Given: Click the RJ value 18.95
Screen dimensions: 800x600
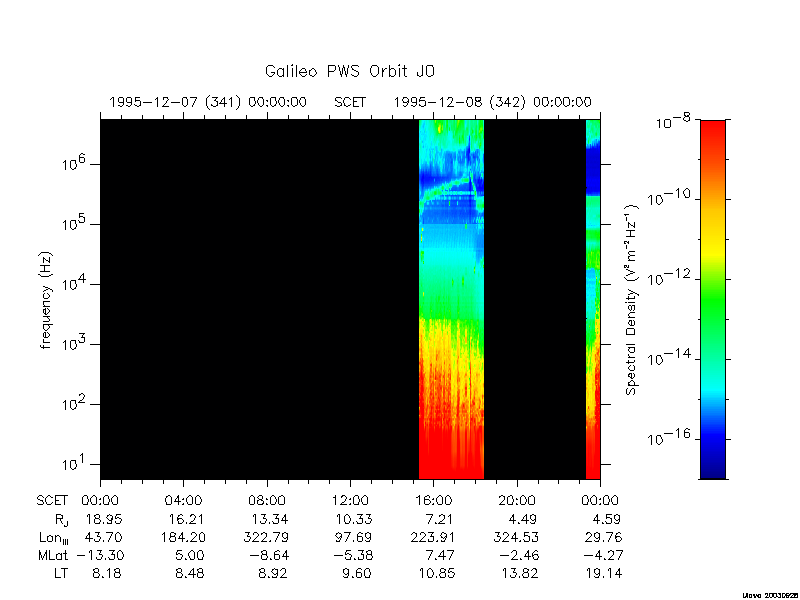Looking at the screenshot, I should pos(104,519).
